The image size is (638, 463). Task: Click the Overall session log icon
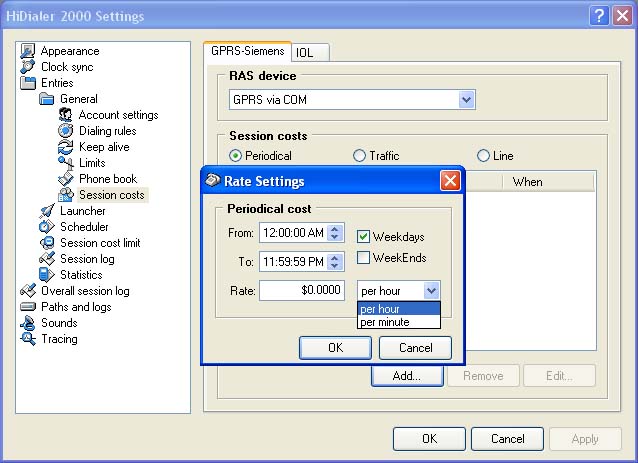pyautogui.click(x=28, y=291)
